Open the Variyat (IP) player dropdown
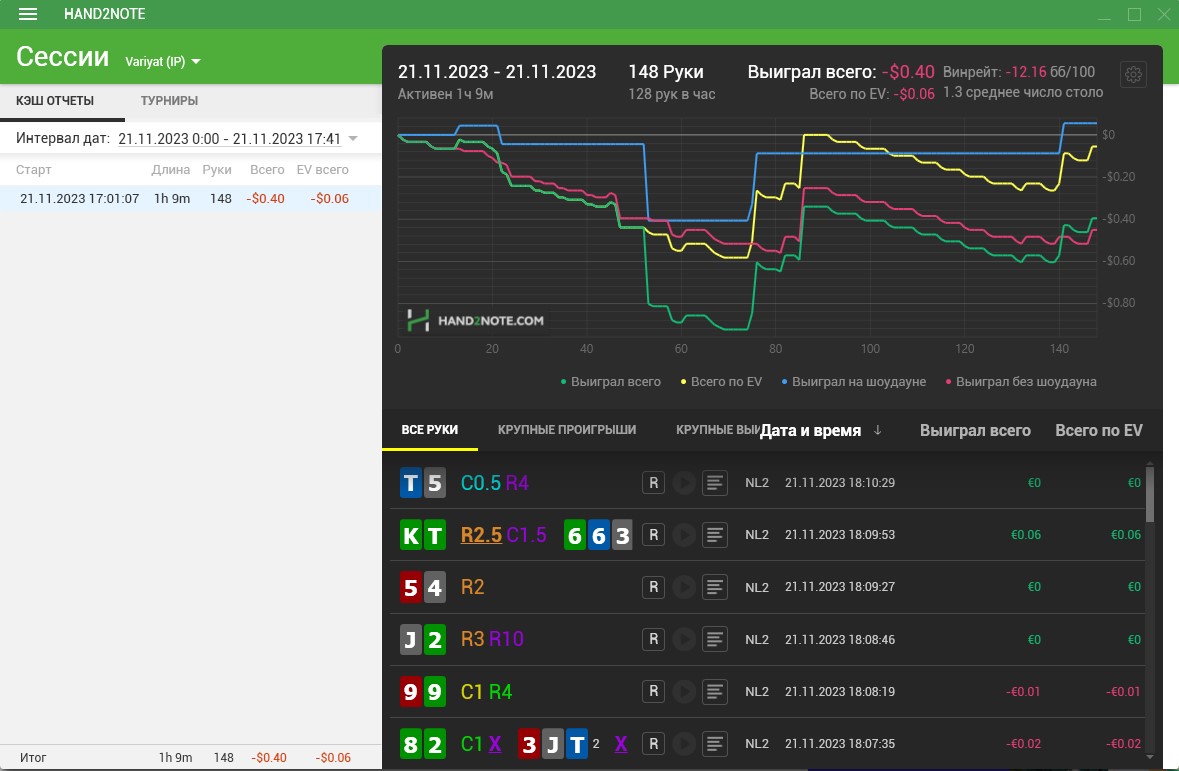Image resolution: width=1179 pixels, height=771 pixels. [x=162, y=62]
